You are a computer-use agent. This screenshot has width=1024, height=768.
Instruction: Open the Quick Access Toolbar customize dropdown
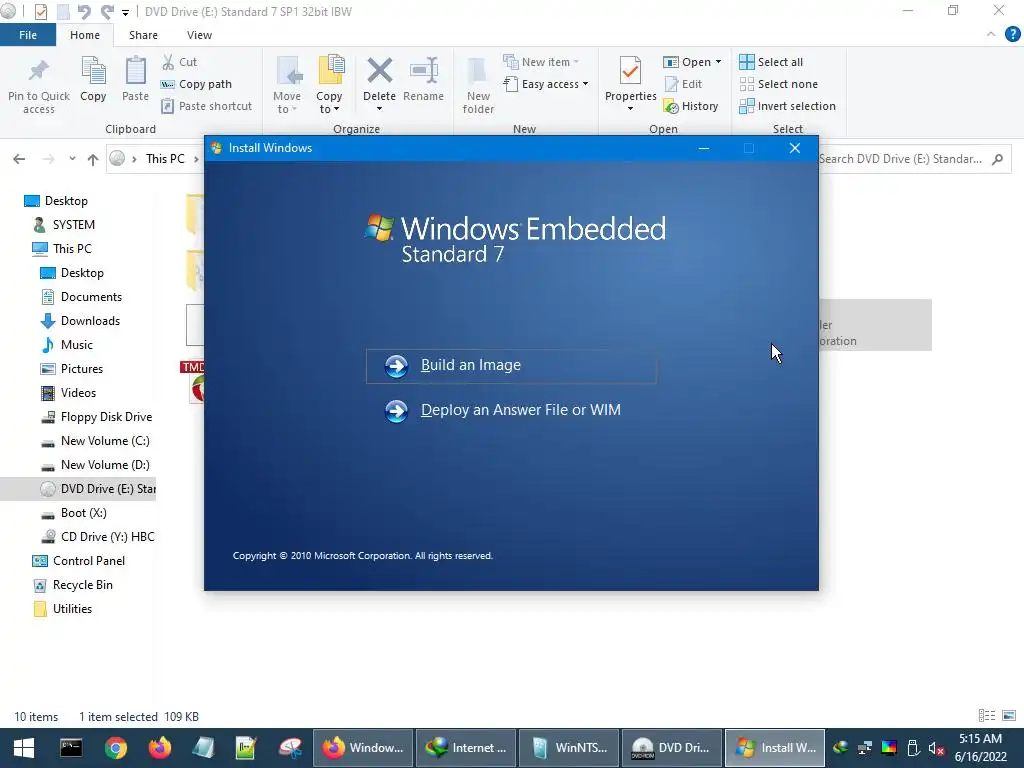coord(125,12)
